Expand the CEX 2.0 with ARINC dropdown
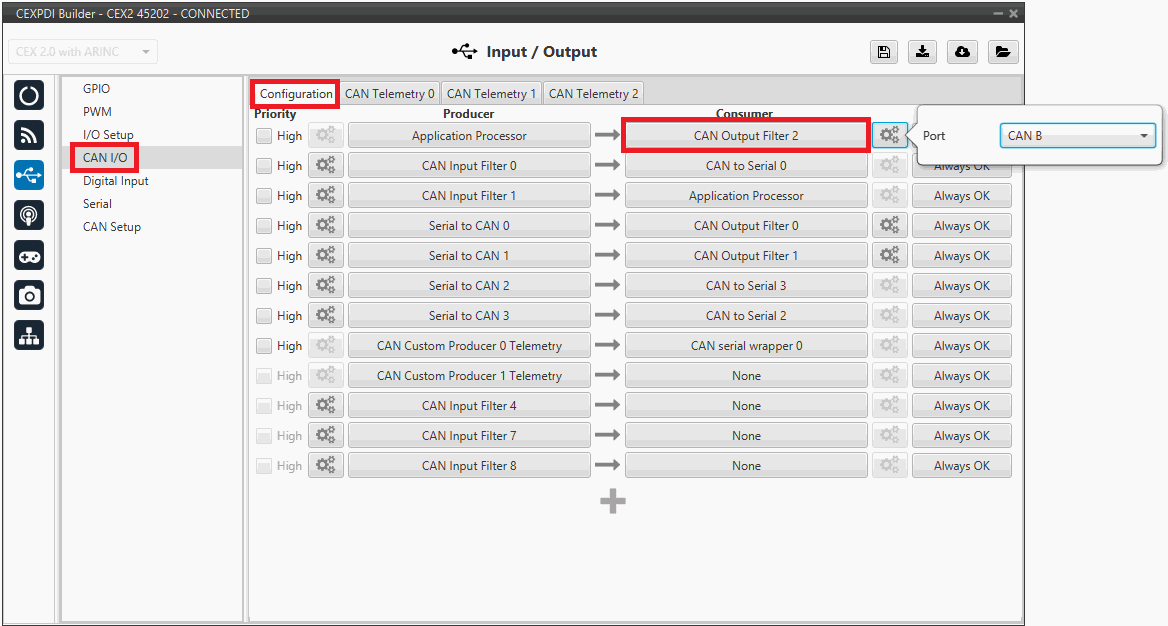 [83, 52]
